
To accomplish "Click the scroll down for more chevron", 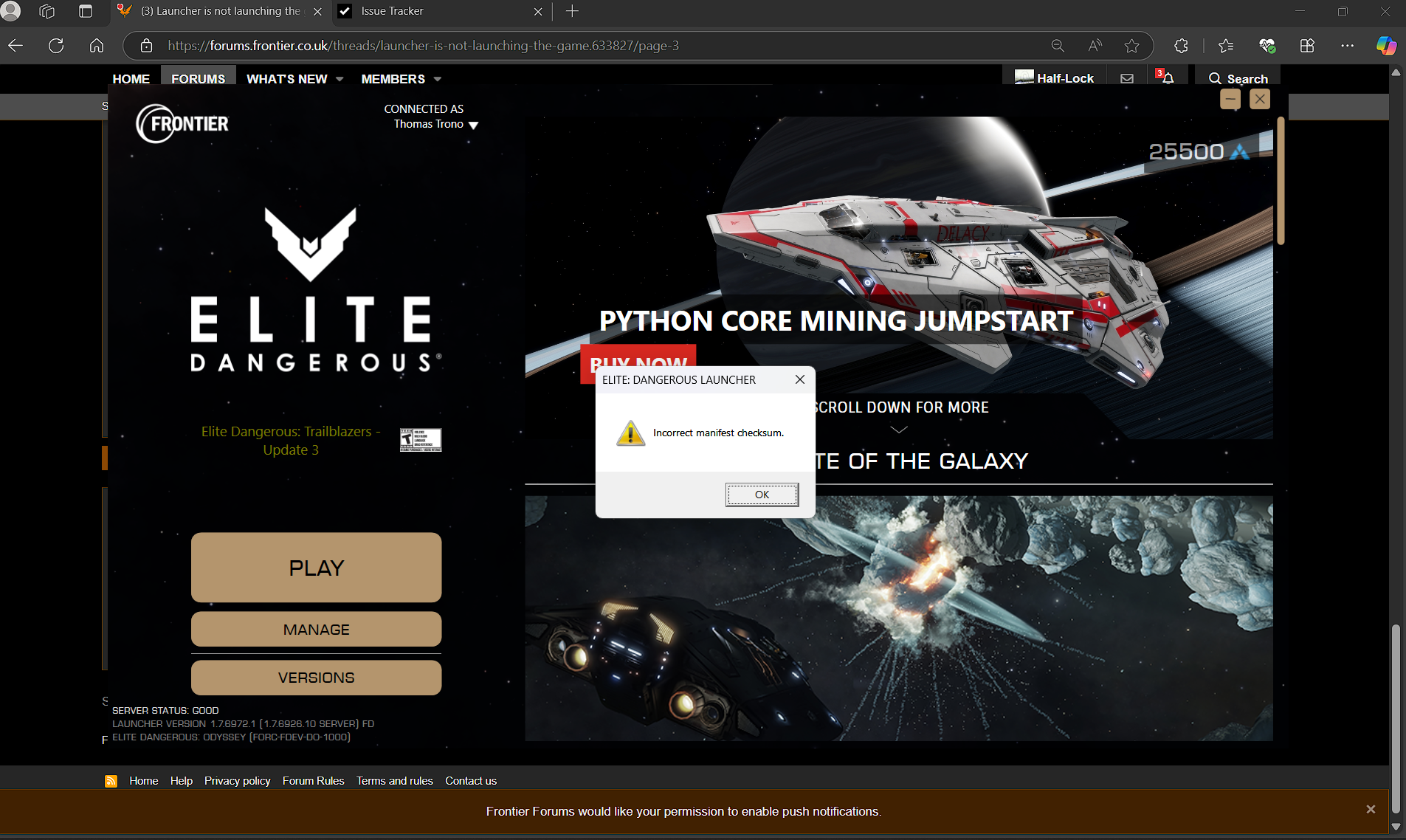I will tap(898, 430).
